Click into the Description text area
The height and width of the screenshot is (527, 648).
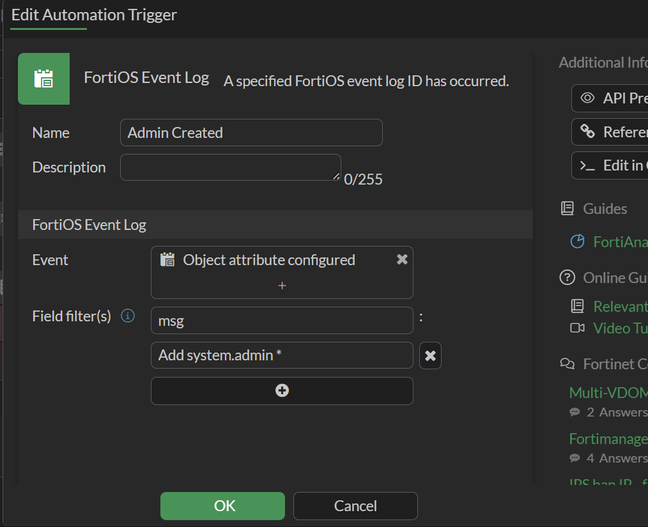230,167
